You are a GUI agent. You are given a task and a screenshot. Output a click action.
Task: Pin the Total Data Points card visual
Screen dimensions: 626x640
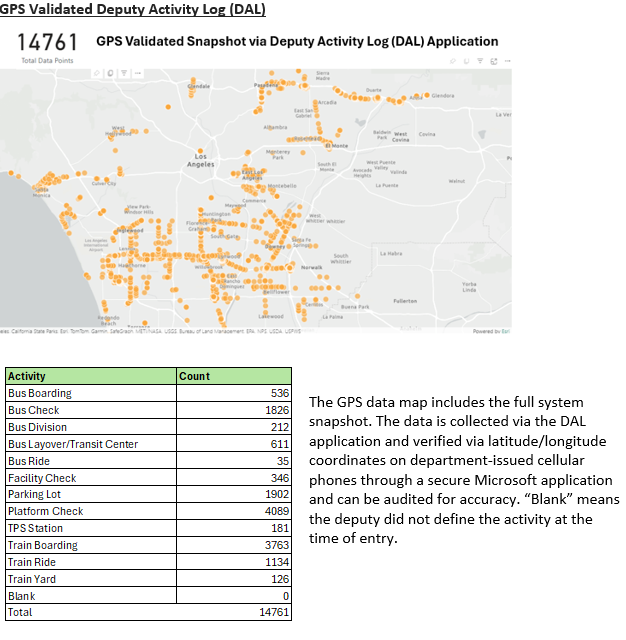97,73
